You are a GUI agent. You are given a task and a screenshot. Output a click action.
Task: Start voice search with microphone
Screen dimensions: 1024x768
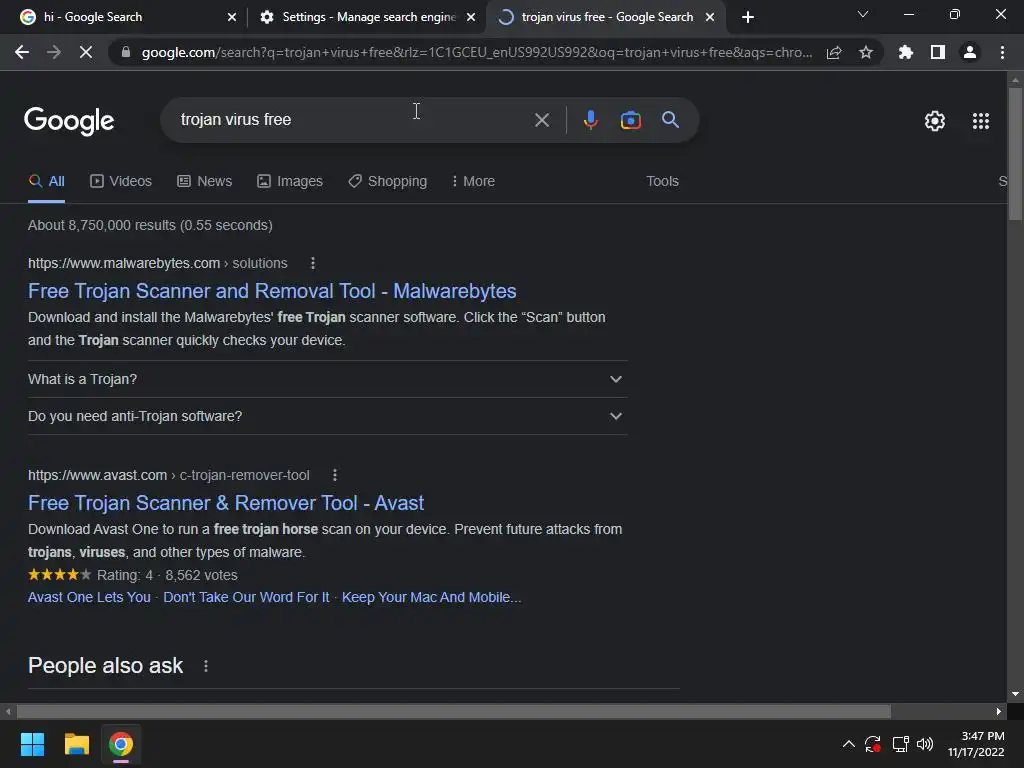pos(590,120)
